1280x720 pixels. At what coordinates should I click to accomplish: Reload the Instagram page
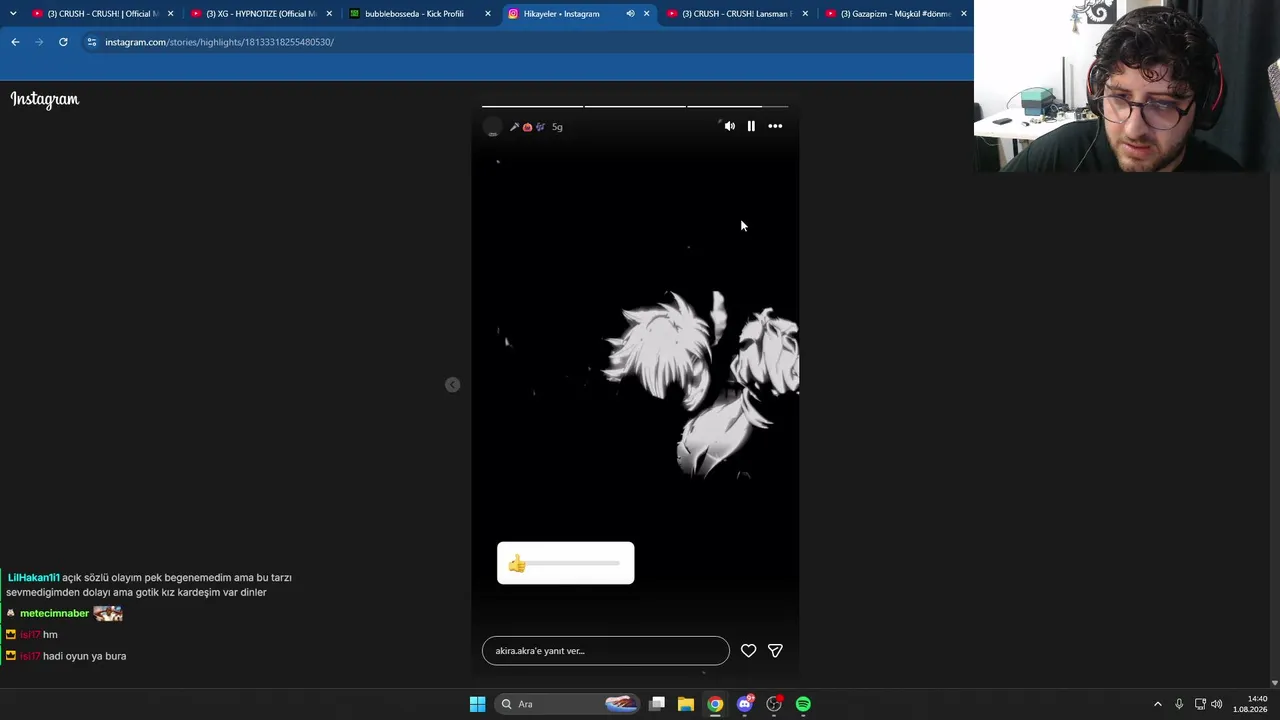click(63, 42)
